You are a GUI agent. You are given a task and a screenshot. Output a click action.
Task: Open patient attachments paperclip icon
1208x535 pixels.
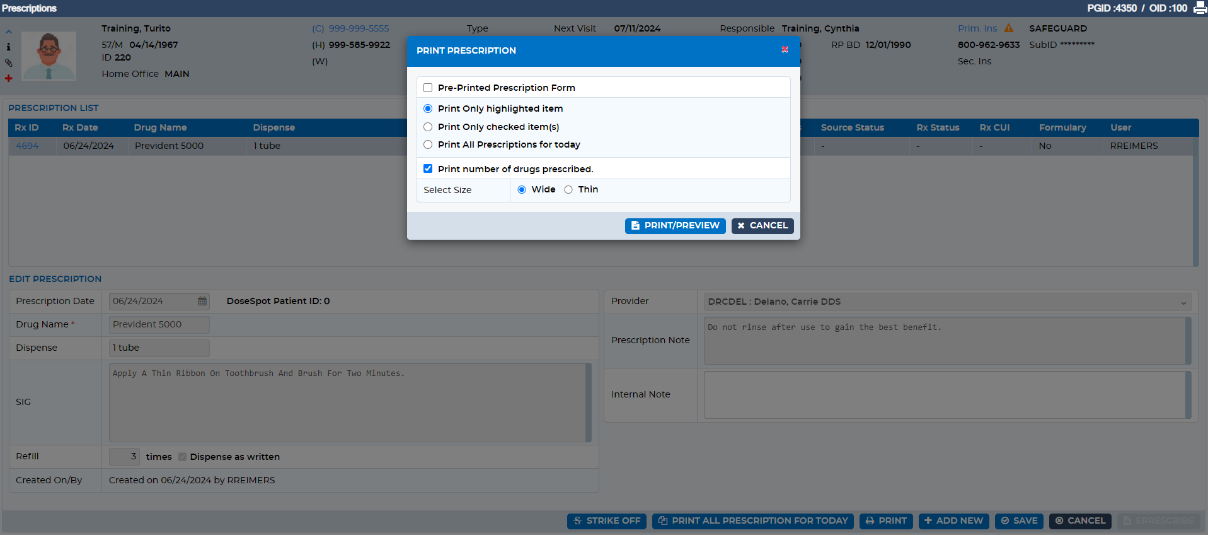pyautogui.click(x=8, y=62)
